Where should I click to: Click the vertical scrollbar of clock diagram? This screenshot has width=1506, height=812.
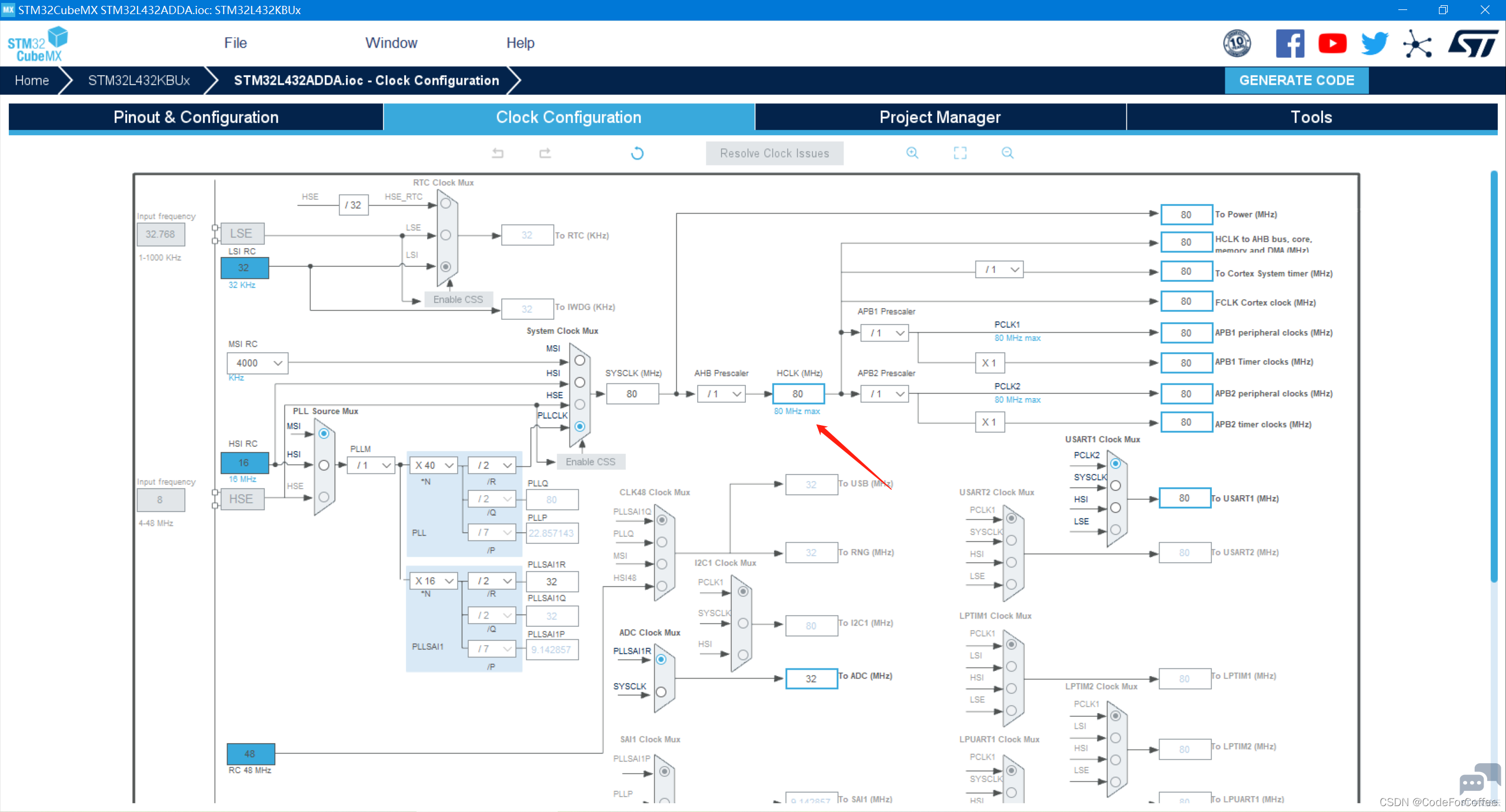coord(1493,376)
